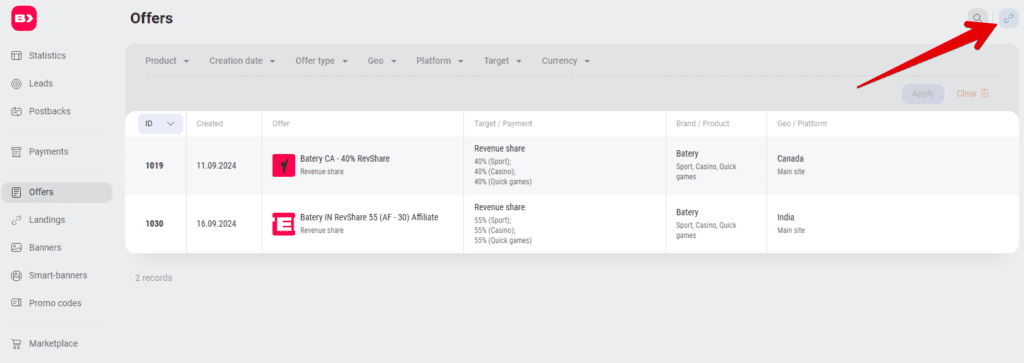Click the 2 records count text

click(153, 278)
